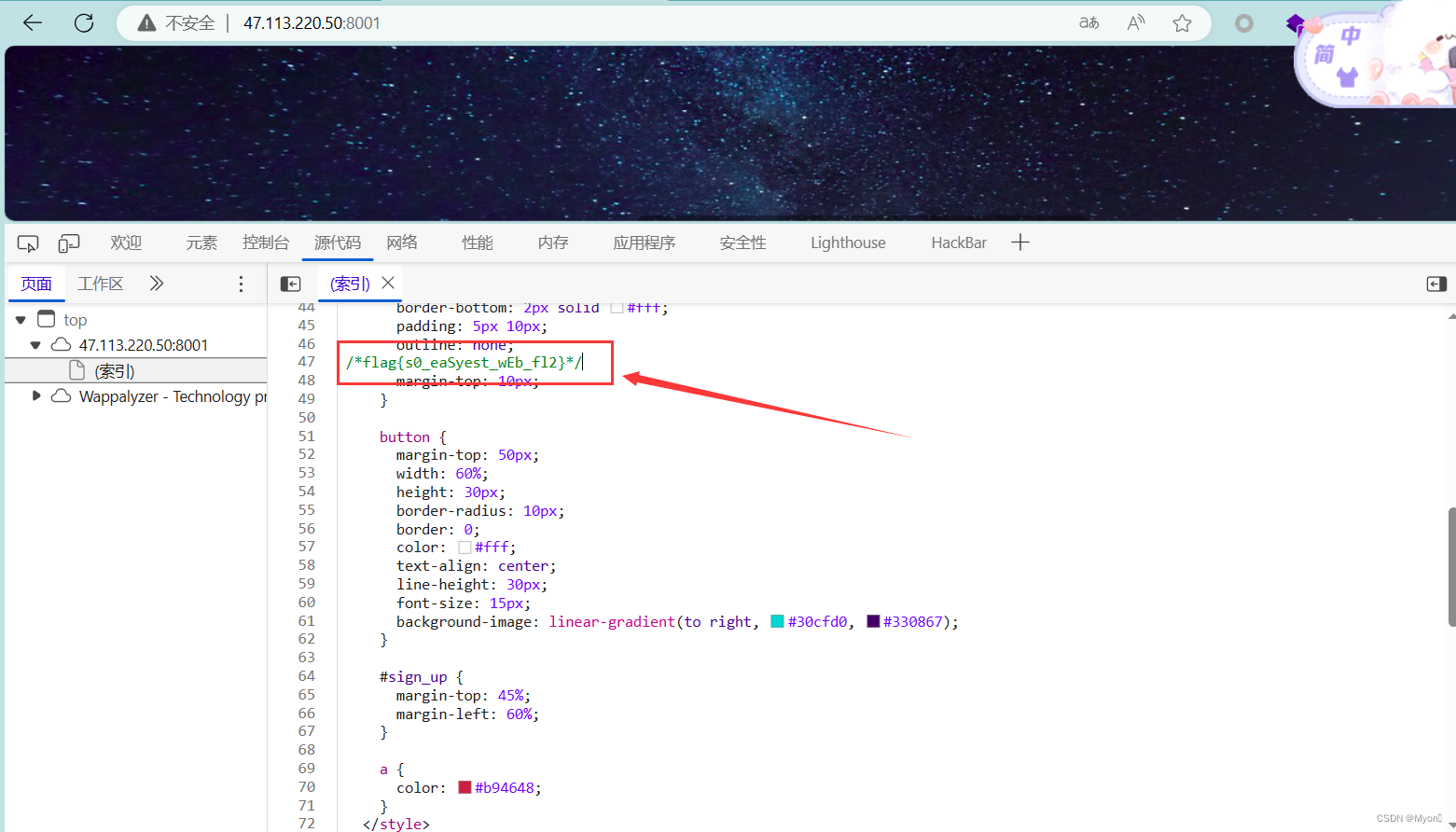Open white swatch beside border-bottom #fff
The height and width of the screenshot is (832, 1456).
pyautogui.click(x=617, y=308)
